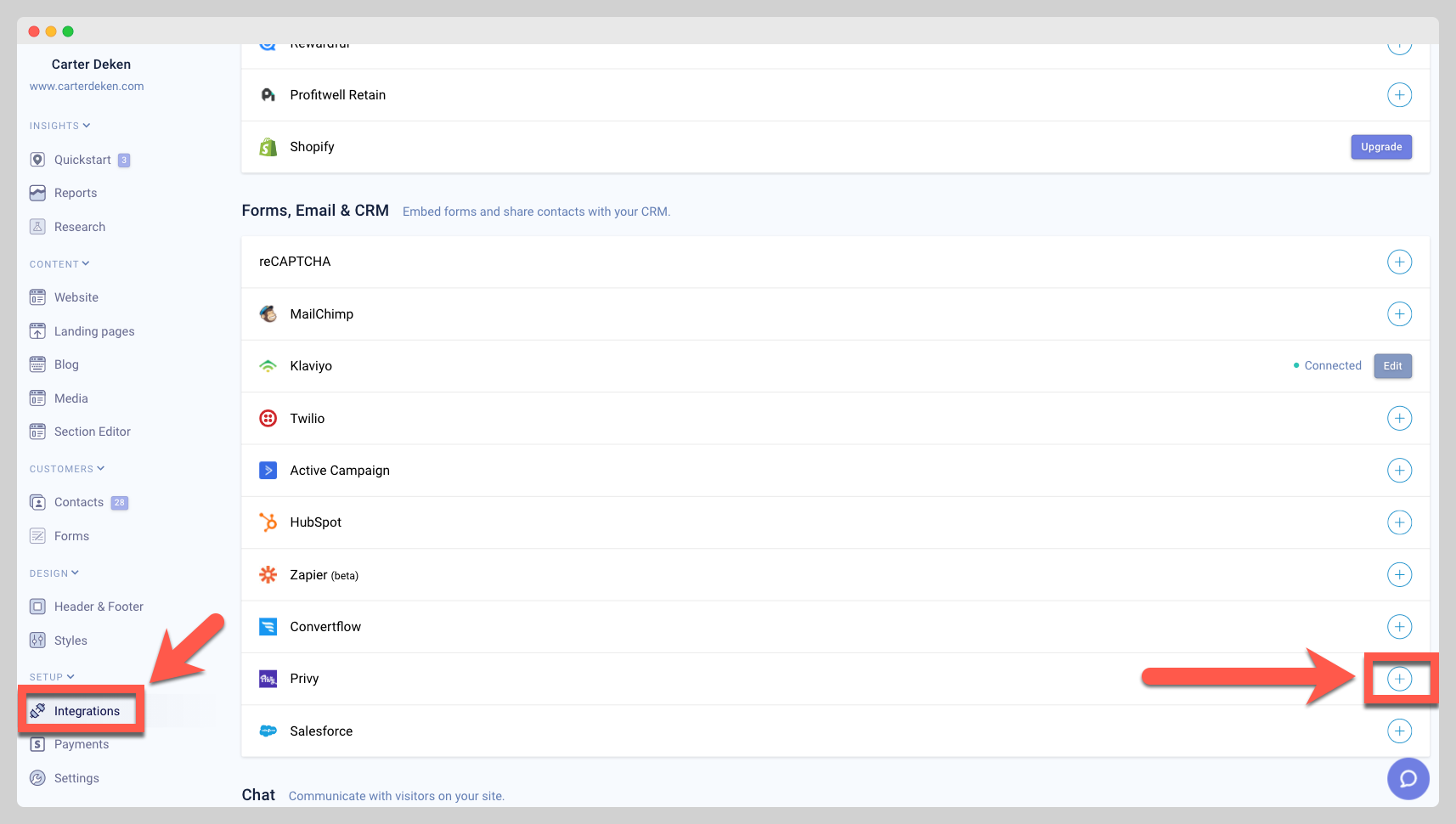Open the www.carterdeken.com site link
Screen dimensions: 1456x824
87,87
